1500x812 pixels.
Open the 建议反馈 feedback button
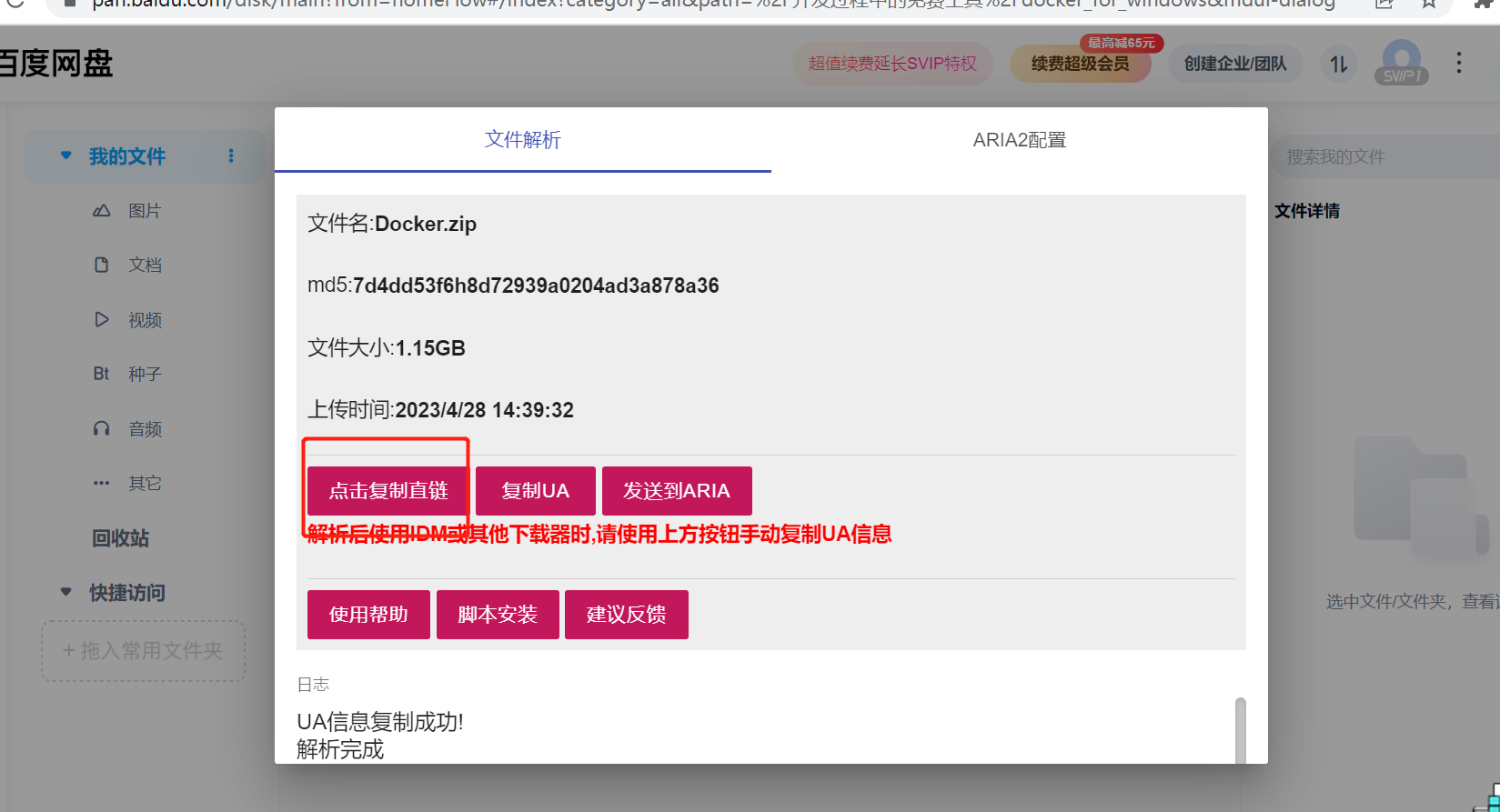point(627,615)
